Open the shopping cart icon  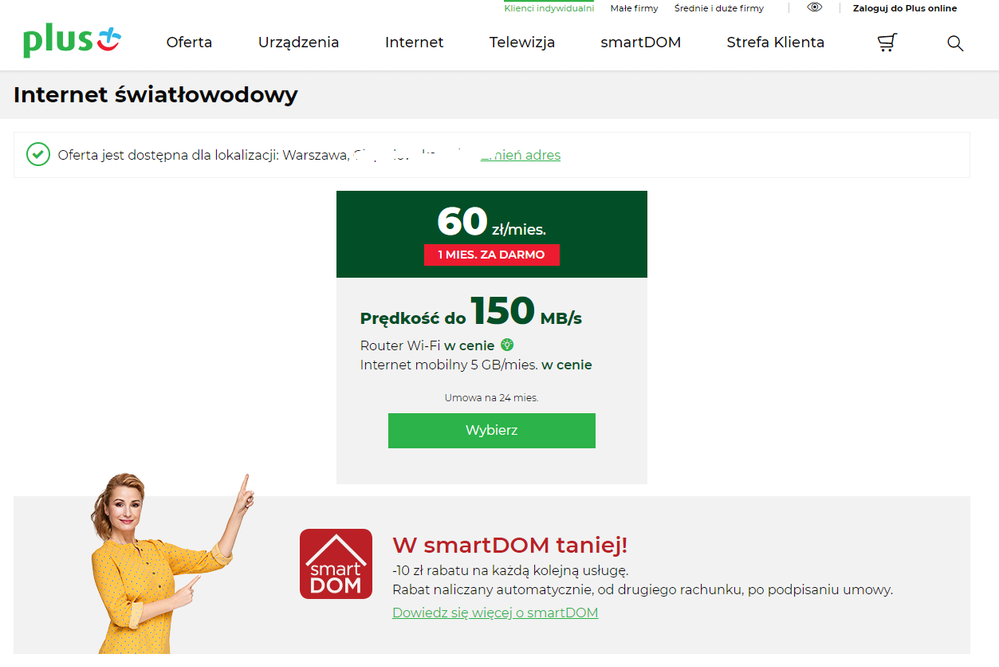[x=887, y=43]
